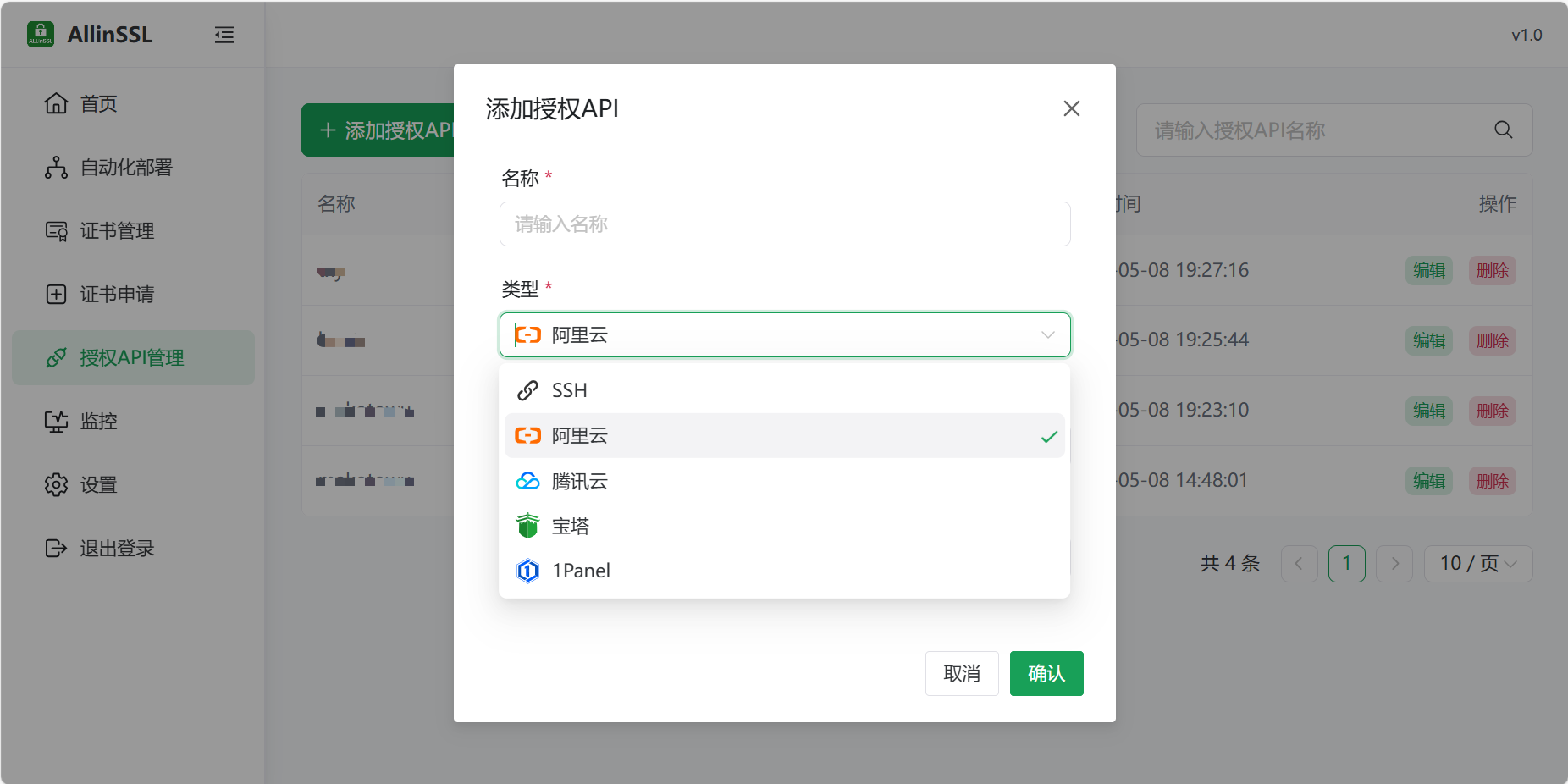
Task: Open the 类型 select dropdown
Action: click(x=785, y=334)
